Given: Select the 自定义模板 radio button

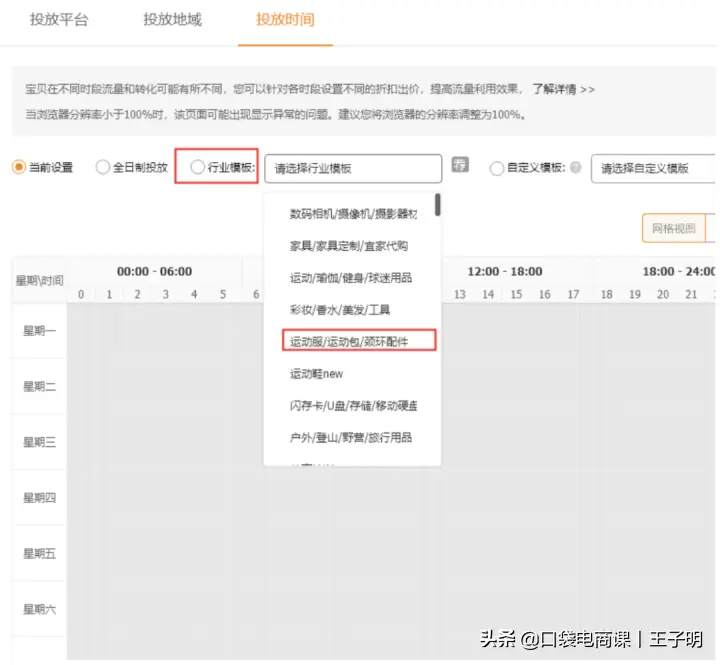Looking at the screenshot, I should click(496, 169).
